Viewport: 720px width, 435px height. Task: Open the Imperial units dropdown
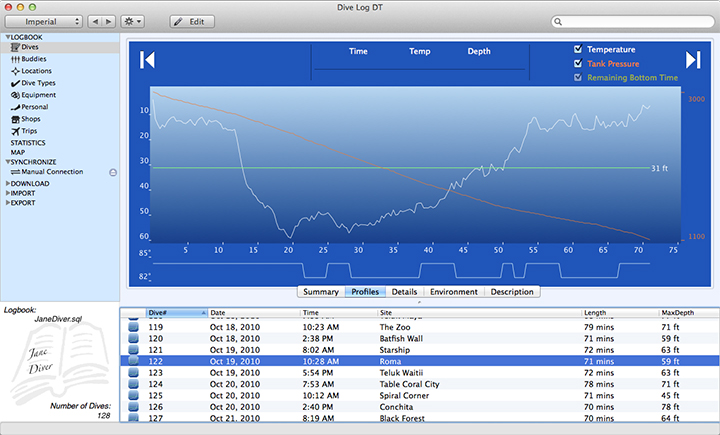tap(42, 21)
